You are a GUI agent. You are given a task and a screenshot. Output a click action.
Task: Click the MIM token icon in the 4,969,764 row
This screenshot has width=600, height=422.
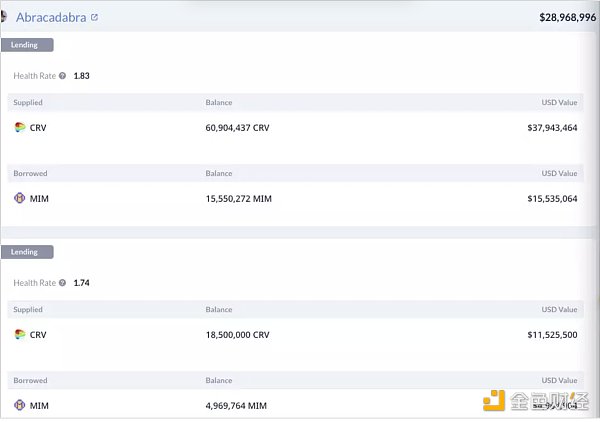20,405
